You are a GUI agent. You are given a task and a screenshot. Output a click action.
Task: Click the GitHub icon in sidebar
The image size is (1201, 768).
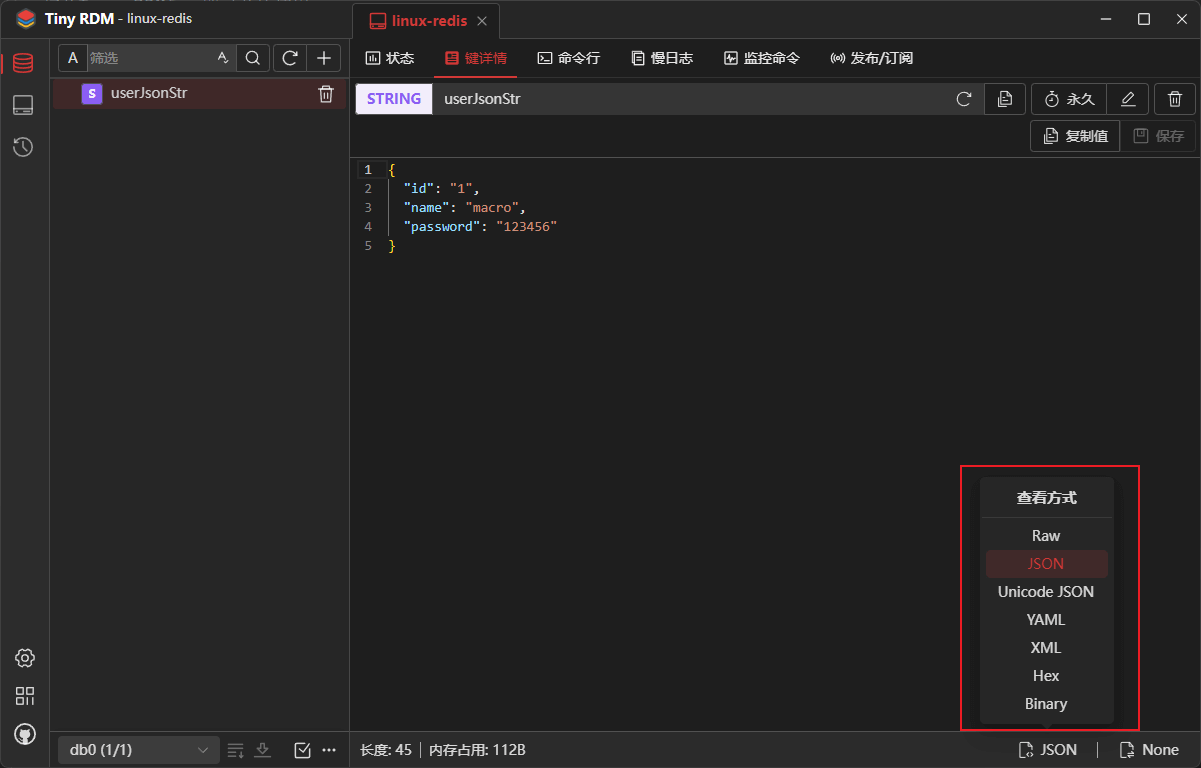click(x=25, y=734)
